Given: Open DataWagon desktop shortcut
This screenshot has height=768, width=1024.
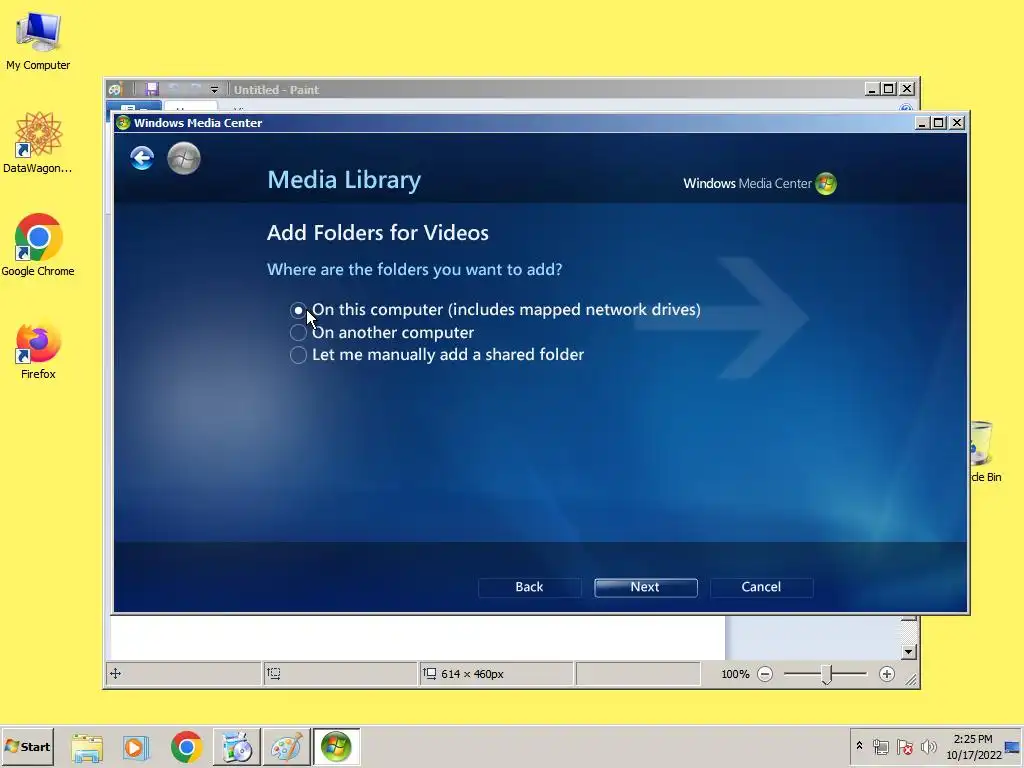Looking at the screenshot, I should pyautogui.click(x=38, y=142).
